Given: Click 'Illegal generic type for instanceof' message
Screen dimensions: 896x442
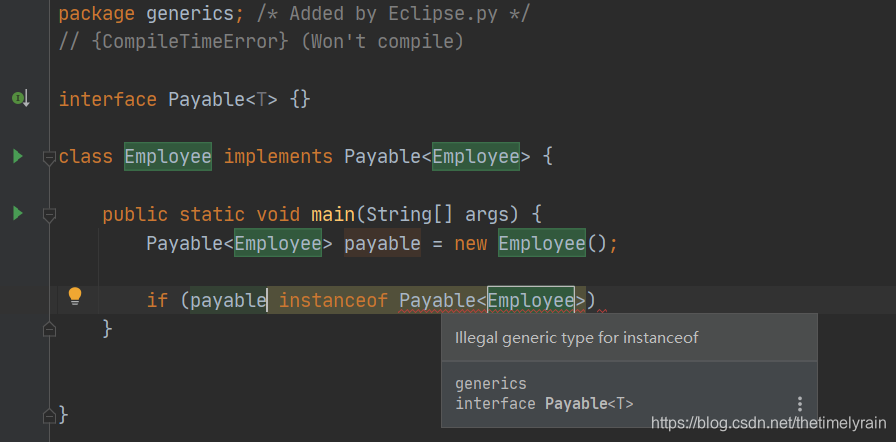Looking at the screenshot, I should click(x=577, y=337).
